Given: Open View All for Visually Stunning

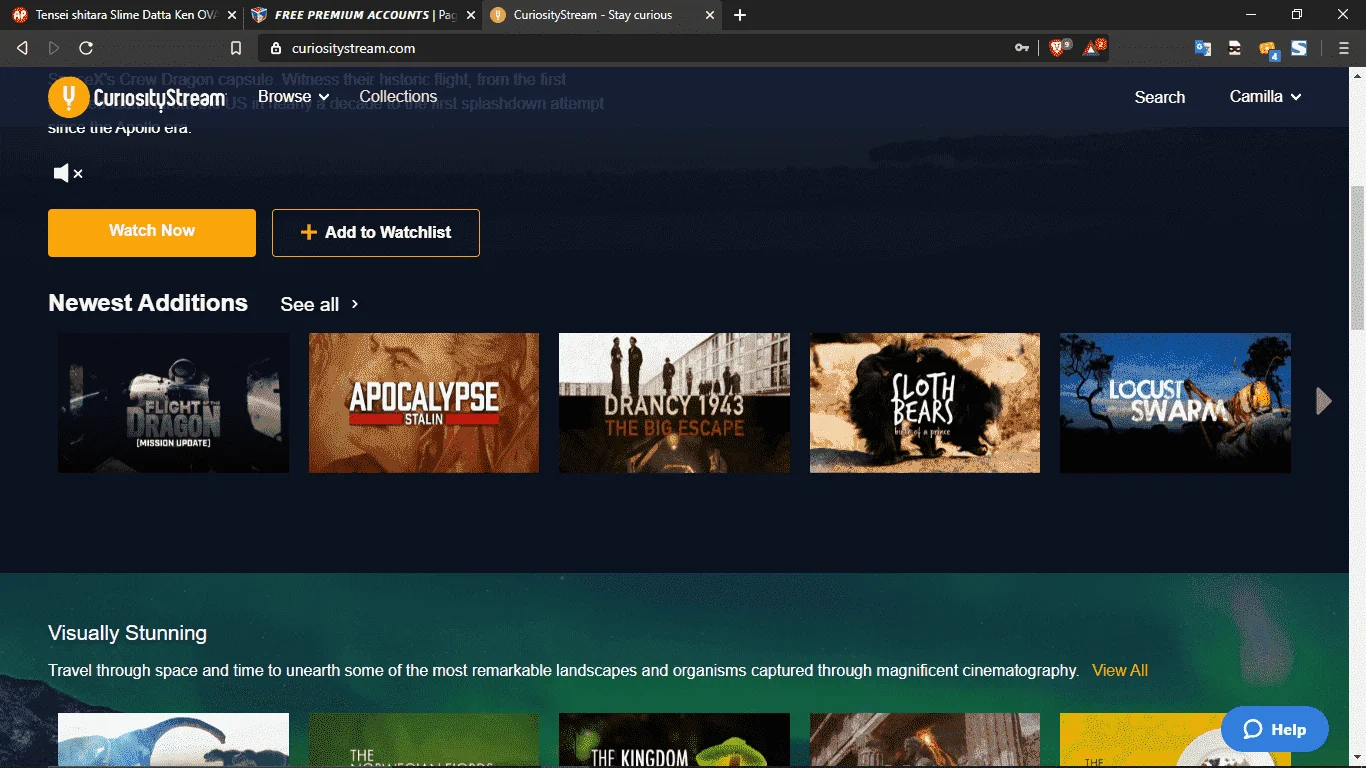Looking at the screenshot, I should pyautogui.click(x=1120, y=670).
